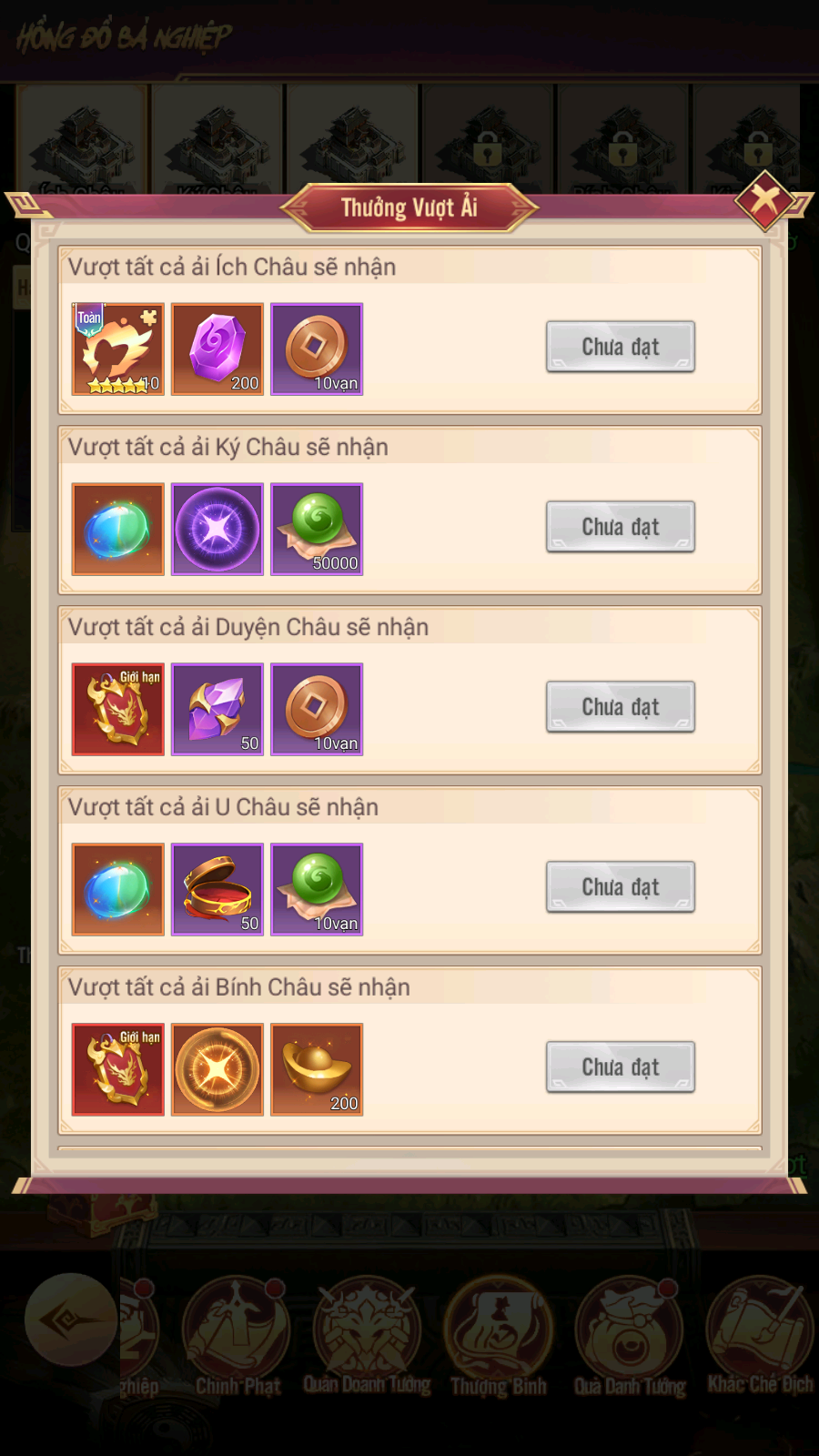Tap the blue-green jade stone in U Châu row
Viewport: 819px width, 1456px height.
pyautogui.click(x=118, y=889)
